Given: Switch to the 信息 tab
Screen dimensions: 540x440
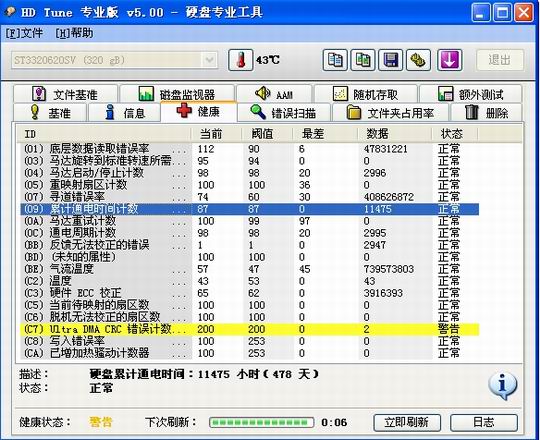Looking at the screenshot, I should (124, 113).
